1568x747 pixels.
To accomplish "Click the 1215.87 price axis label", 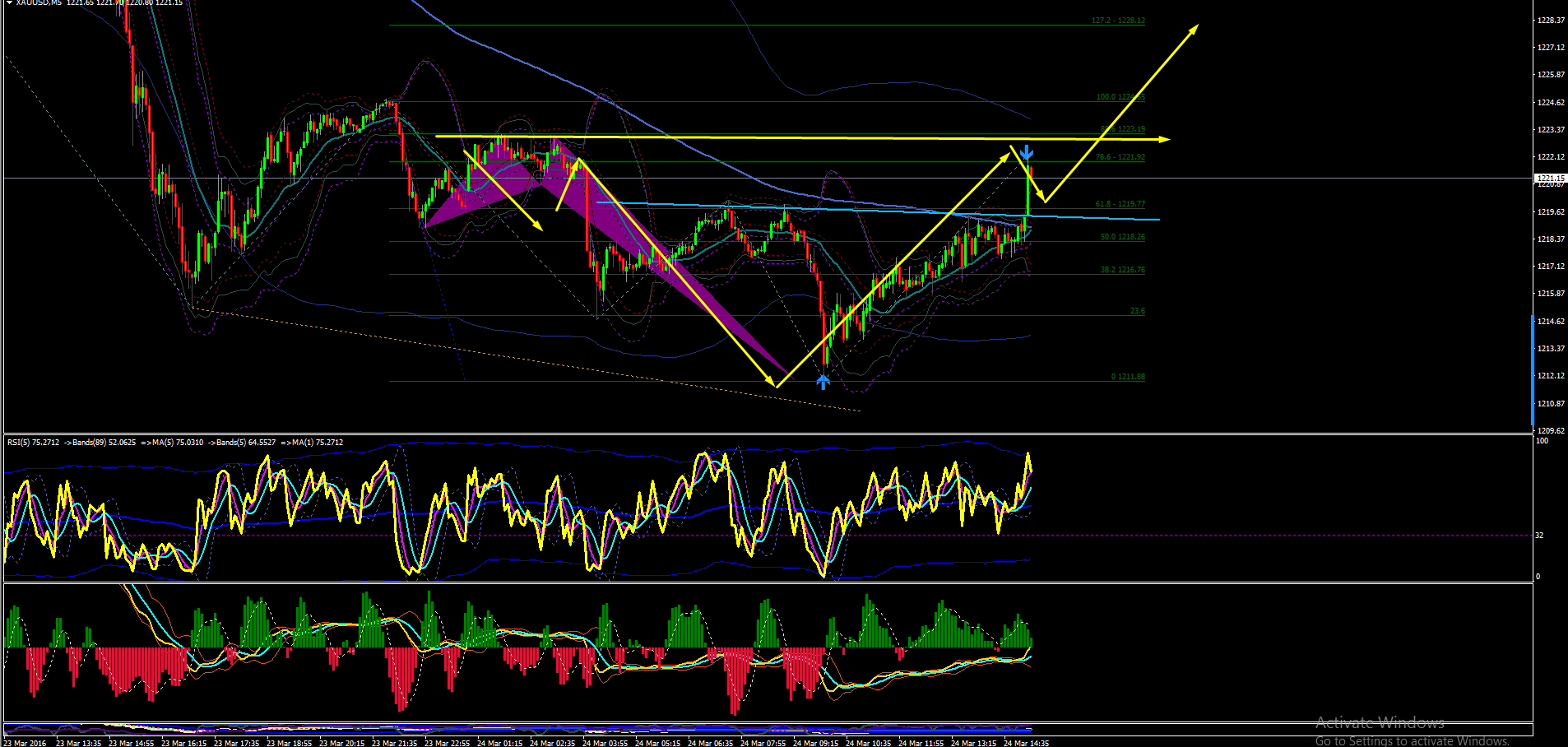I will 1551,294.
